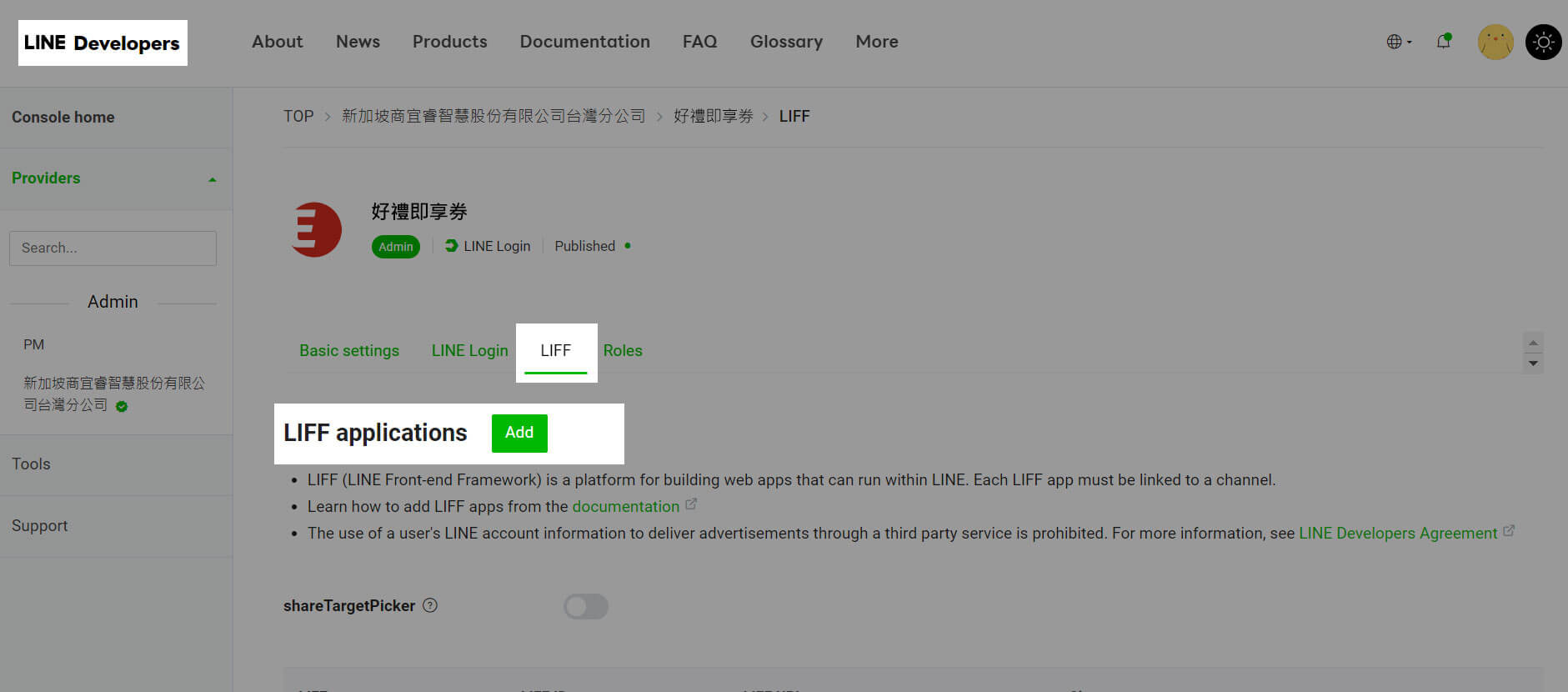Enable the shareTargetPicker toggle
The image size is (1568, 692).
pyautogui.click(x=586, y=606)
